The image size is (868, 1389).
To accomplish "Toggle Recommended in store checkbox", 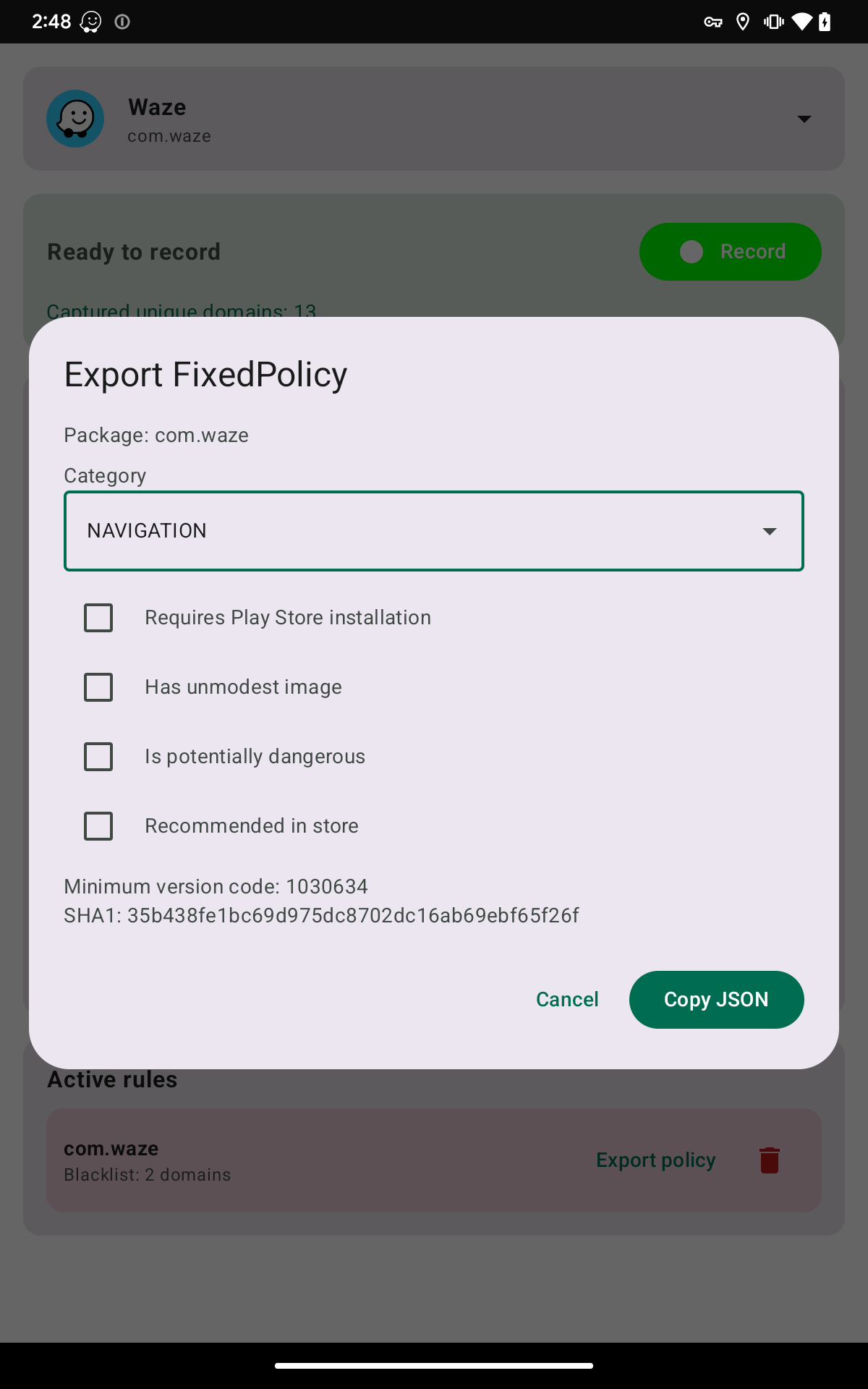I will 98,826.
